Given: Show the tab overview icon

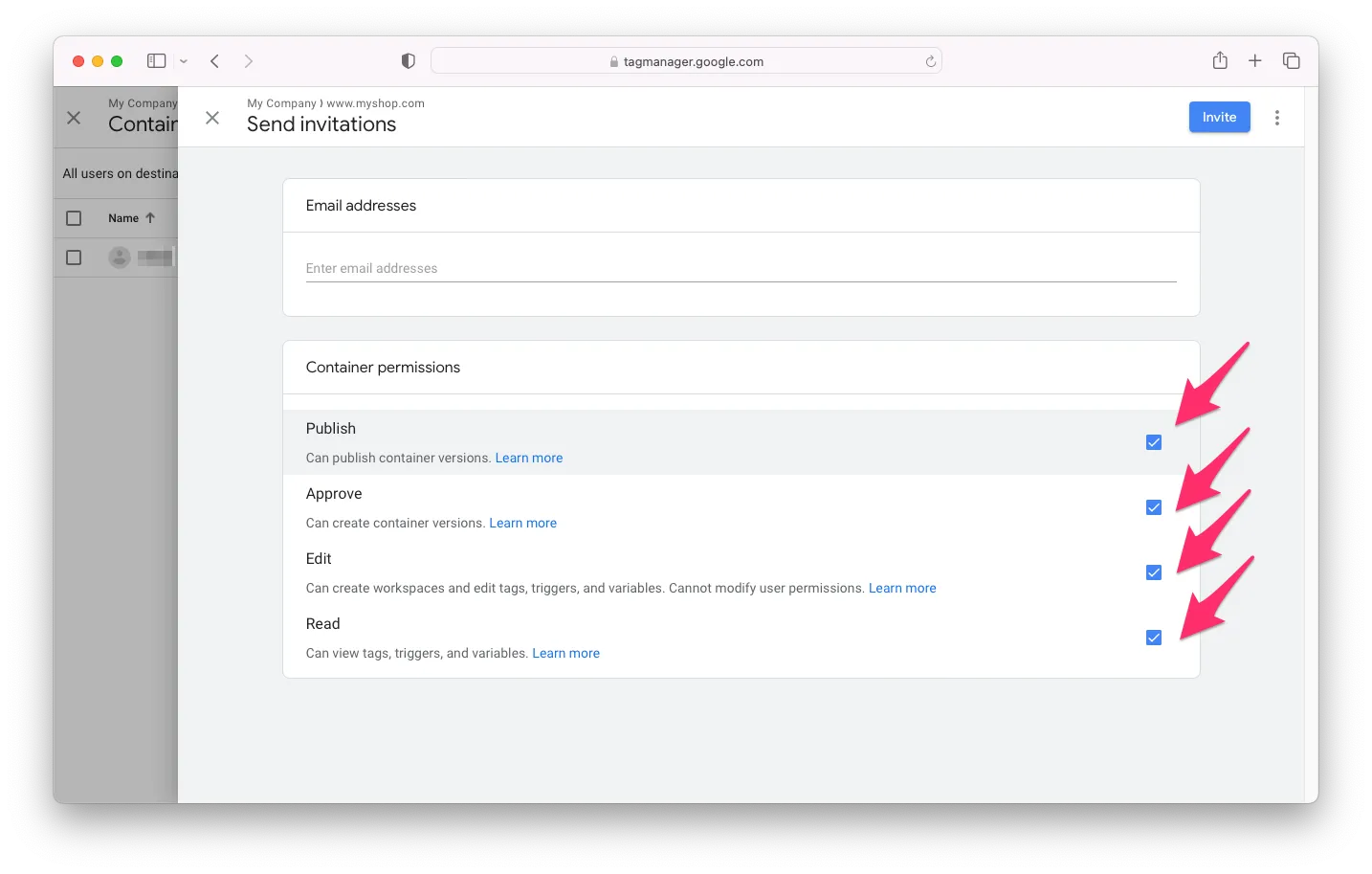Looking at the screenshot, I should (x=1291, y=61).
